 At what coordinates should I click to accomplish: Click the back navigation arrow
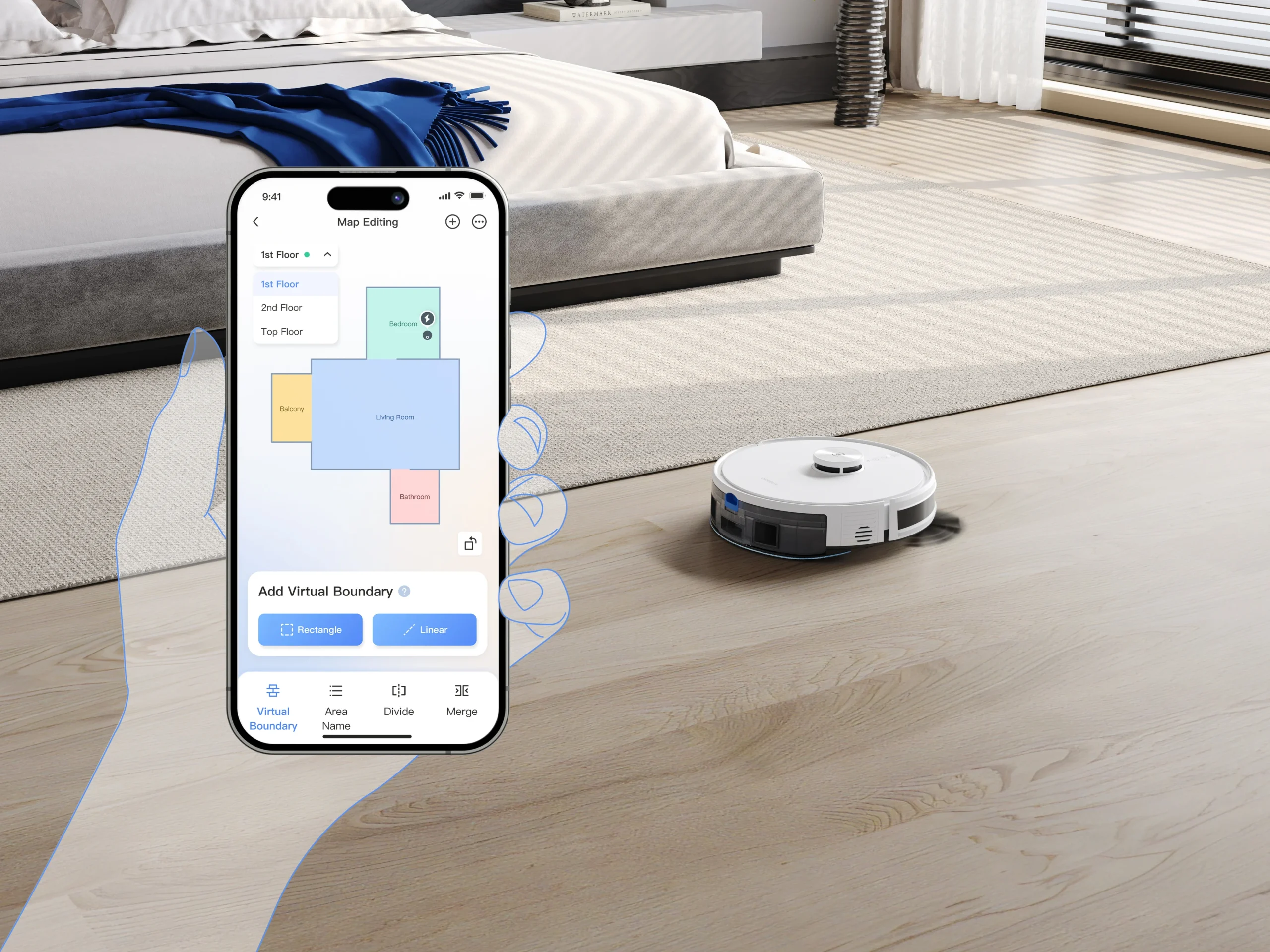coord(256,222)
